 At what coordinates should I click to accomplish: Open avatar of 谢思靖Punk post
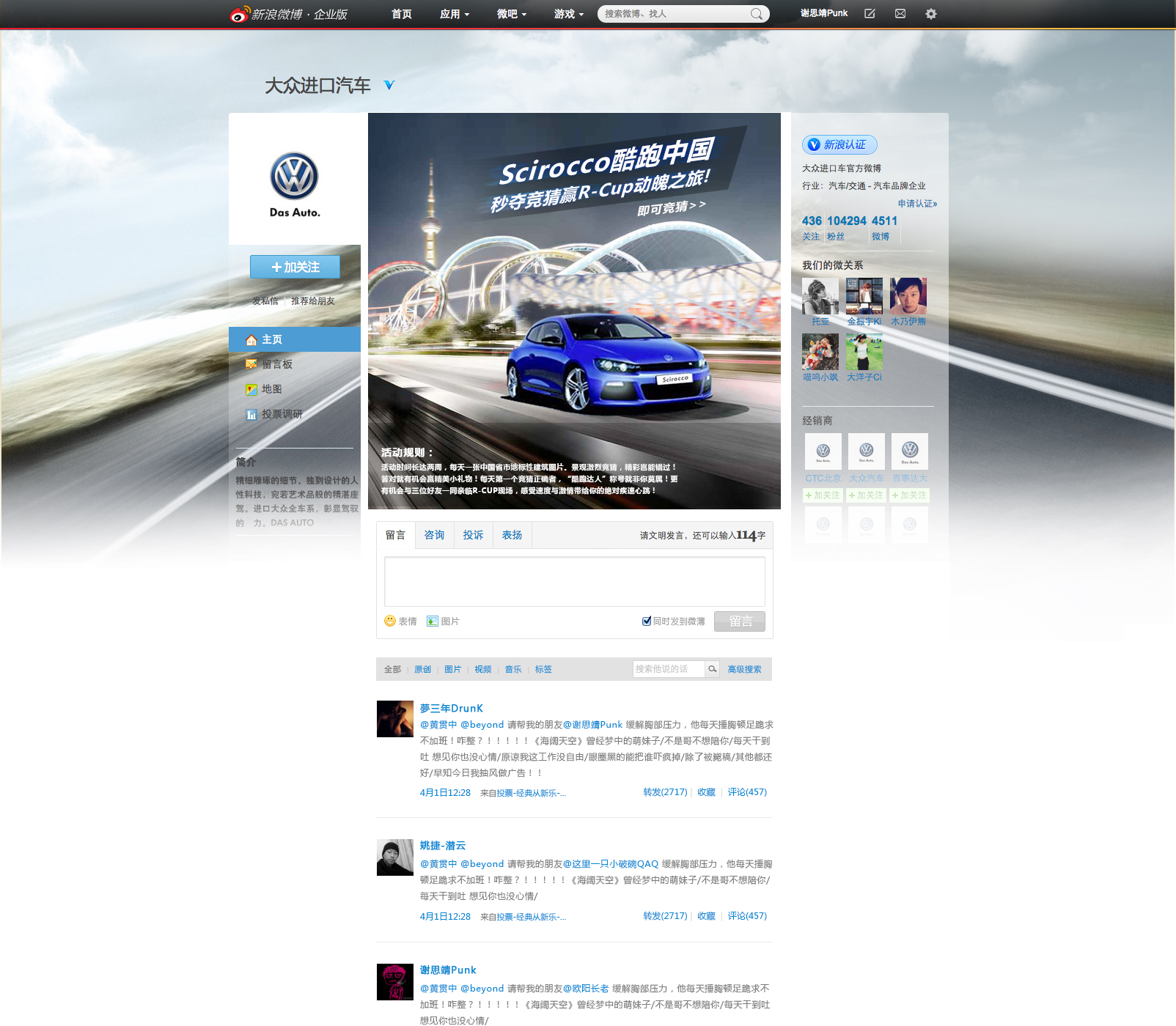coord(395,982)
